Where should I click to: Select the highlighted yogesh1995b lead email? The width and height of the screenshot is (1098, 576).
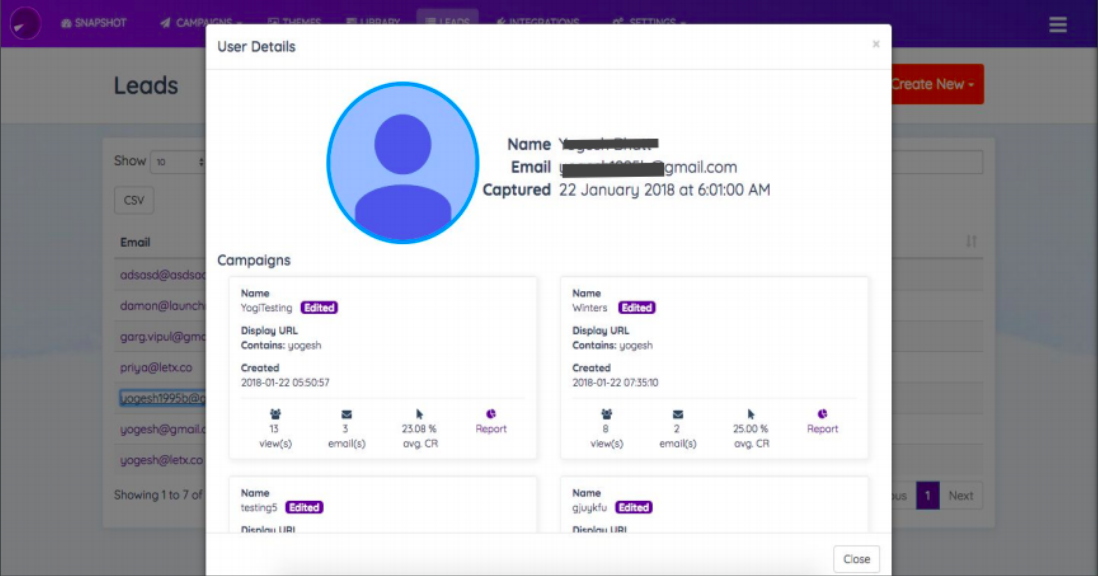162,398
